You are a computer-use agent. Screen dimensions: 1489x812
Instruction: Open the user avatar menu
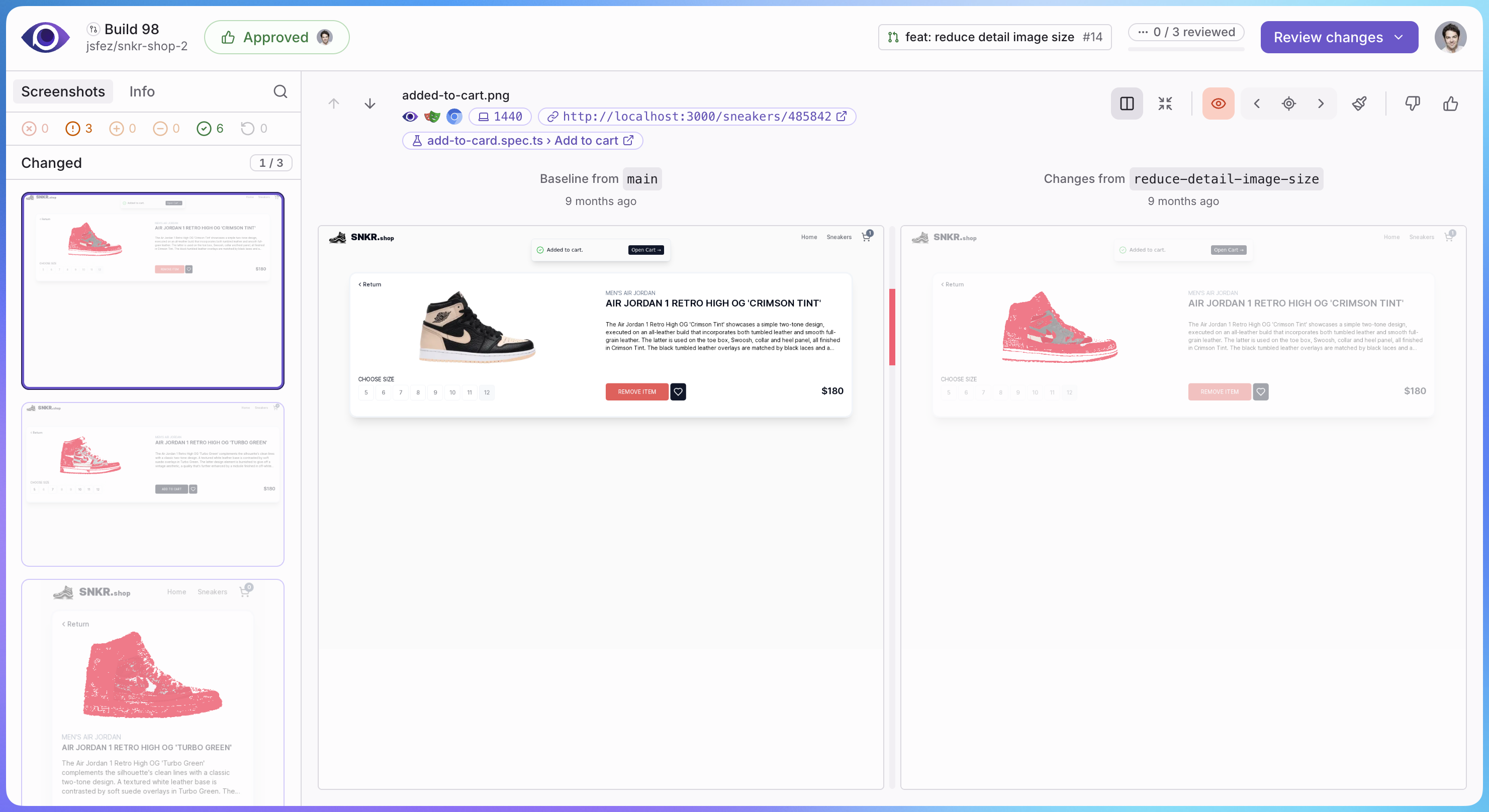tap(1450, 38)
